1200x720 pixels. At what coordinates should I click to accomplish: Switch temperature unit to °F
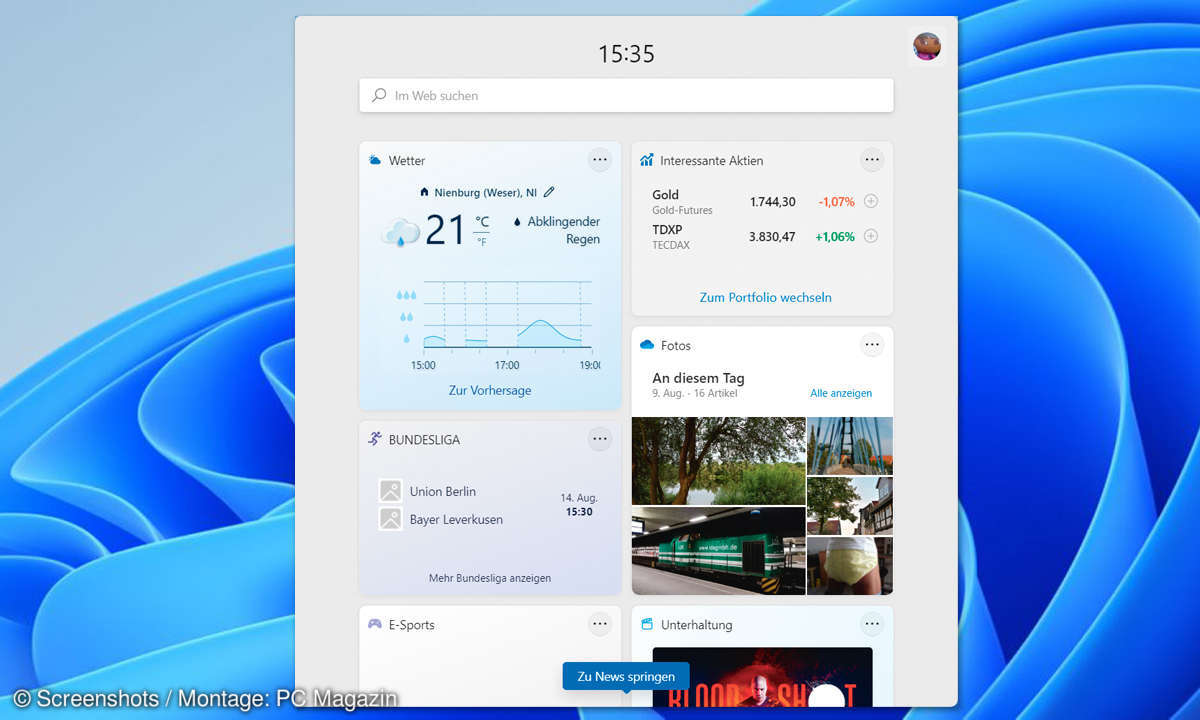pyautogui.click(x=481, y=241)
